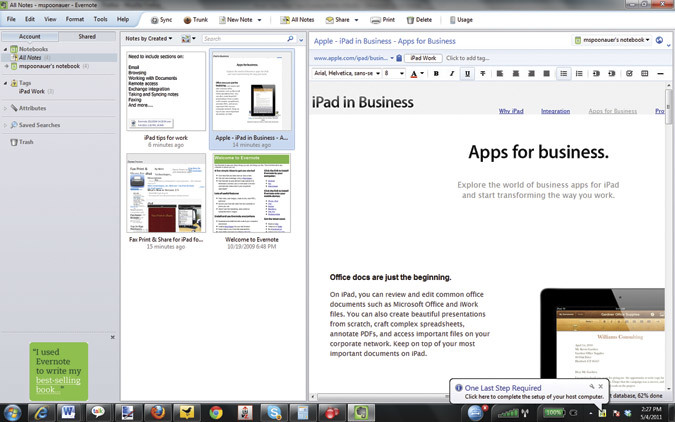Image resolution: width=675 pixels, height=422 pixels.
Task: Click the Windows Start button
Action: tap(12, 413)
